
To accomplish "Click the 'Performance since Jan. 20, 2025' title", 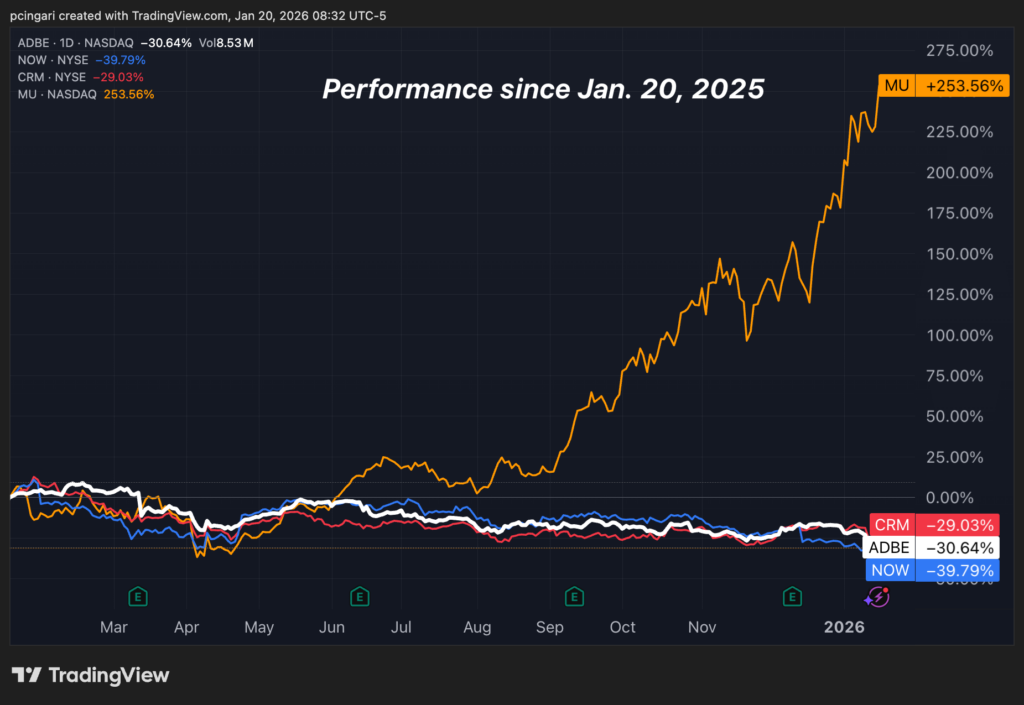I will (543, 89).
